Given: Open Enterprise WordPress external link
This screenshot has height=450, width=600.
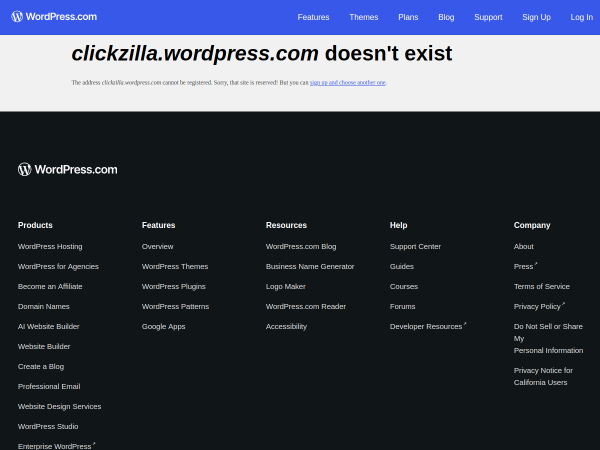Looking at the screenshot, I should pos(56,446).
